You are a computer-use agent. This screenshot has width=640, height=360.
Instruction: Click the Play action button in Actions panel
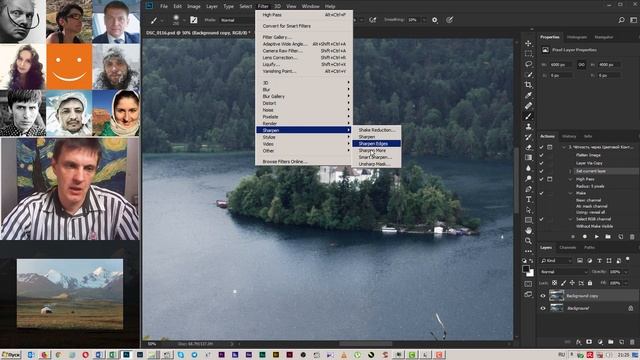tap(597, 237)
